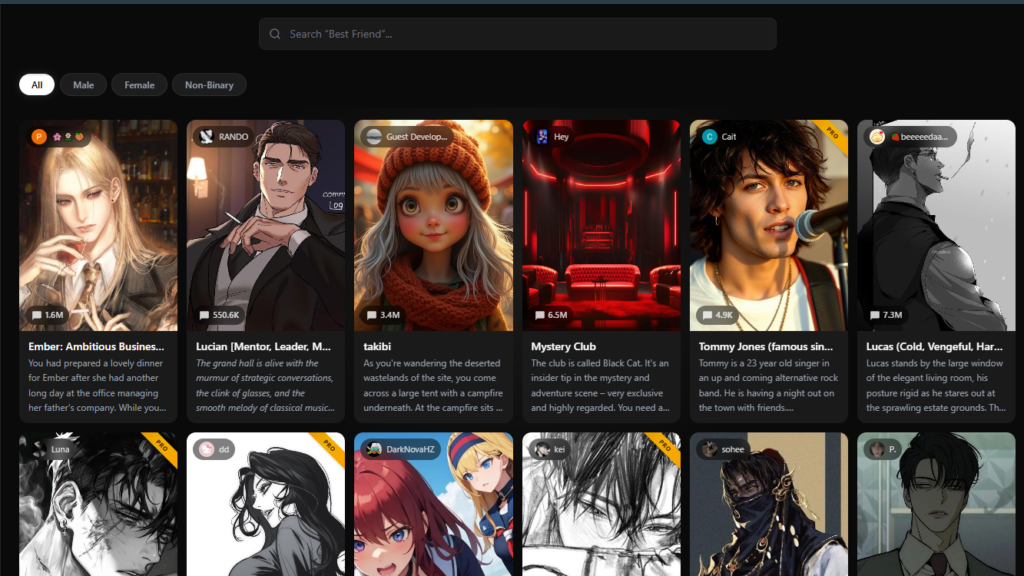
Task: Click the dd creator badge
Action: [x=215, y=449]
